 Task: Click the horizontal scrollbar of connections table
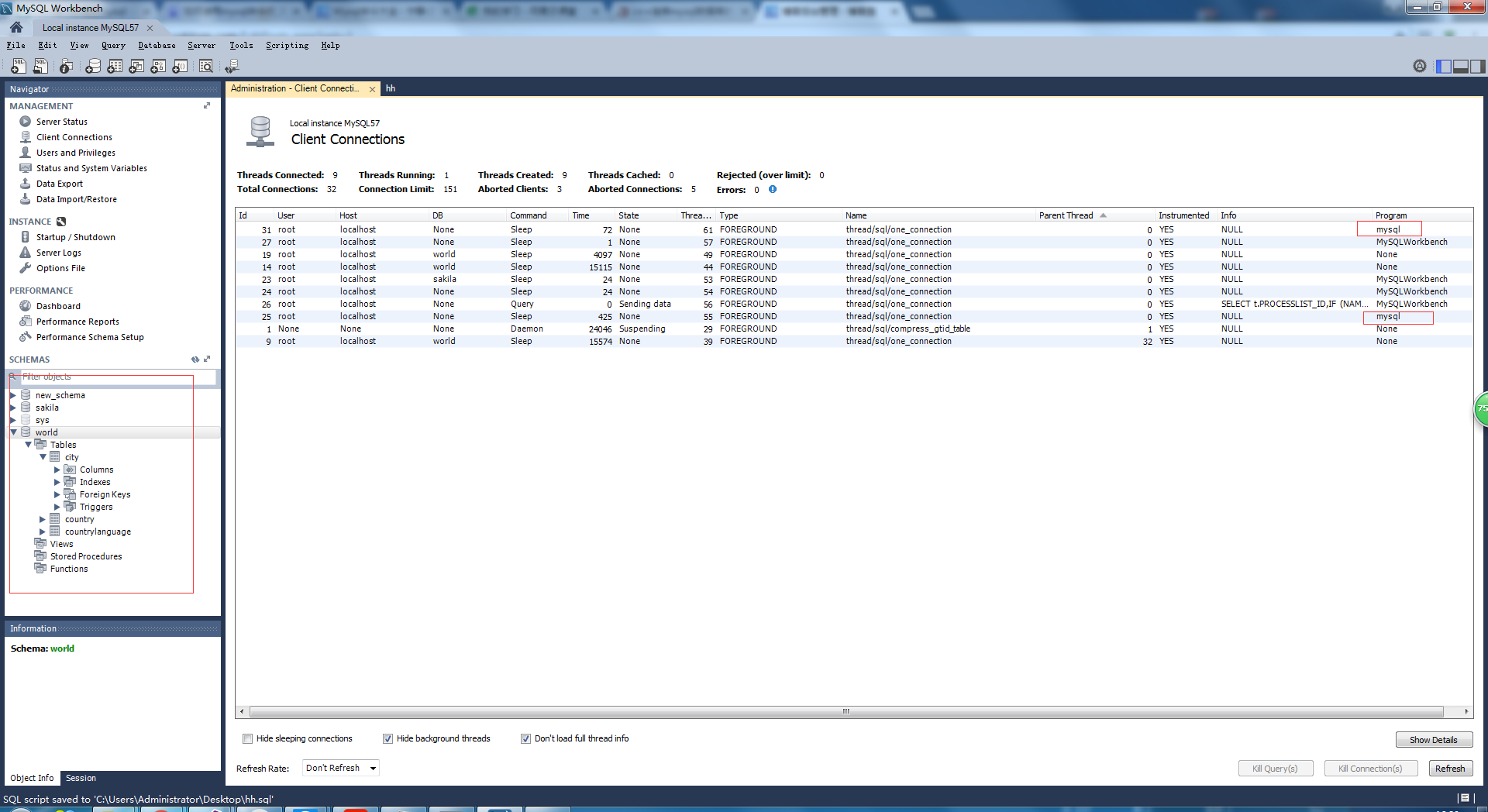846,711
